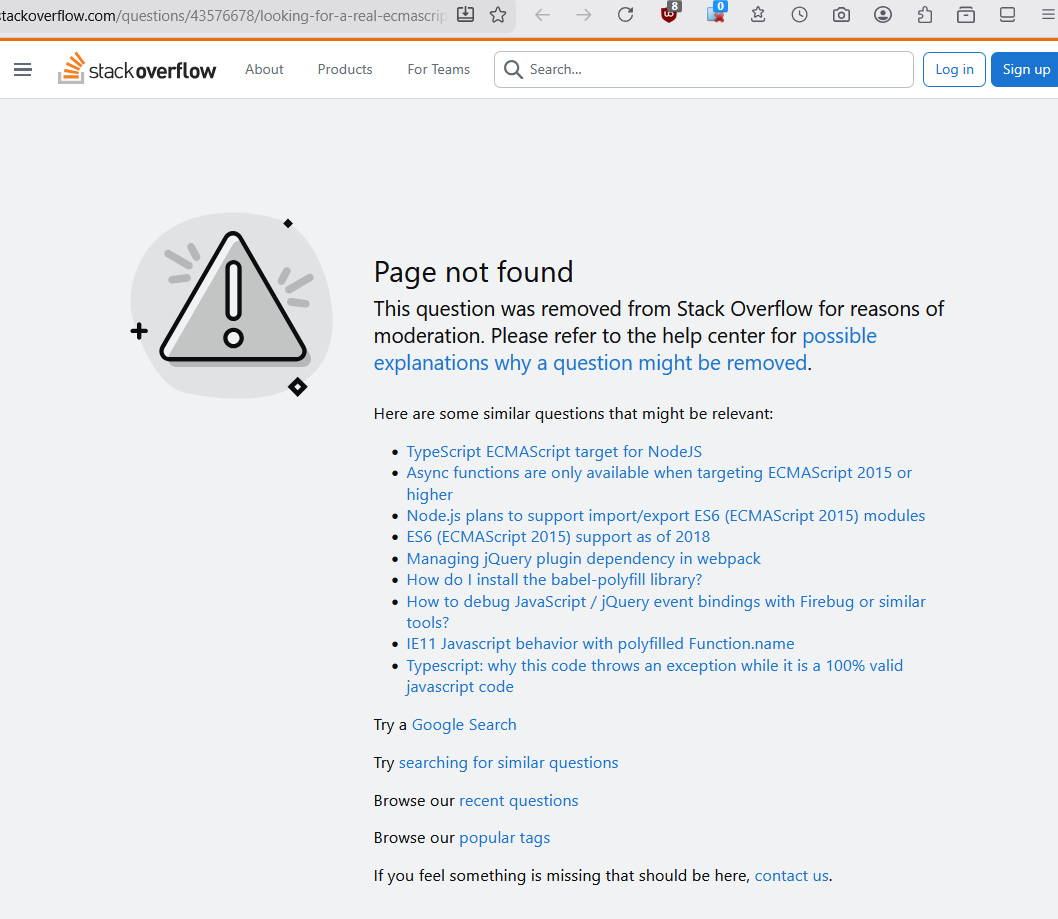Bookmark this page with the star icon
The image size is (1058, 919).
pyautogui.click(x=498, y=15)
